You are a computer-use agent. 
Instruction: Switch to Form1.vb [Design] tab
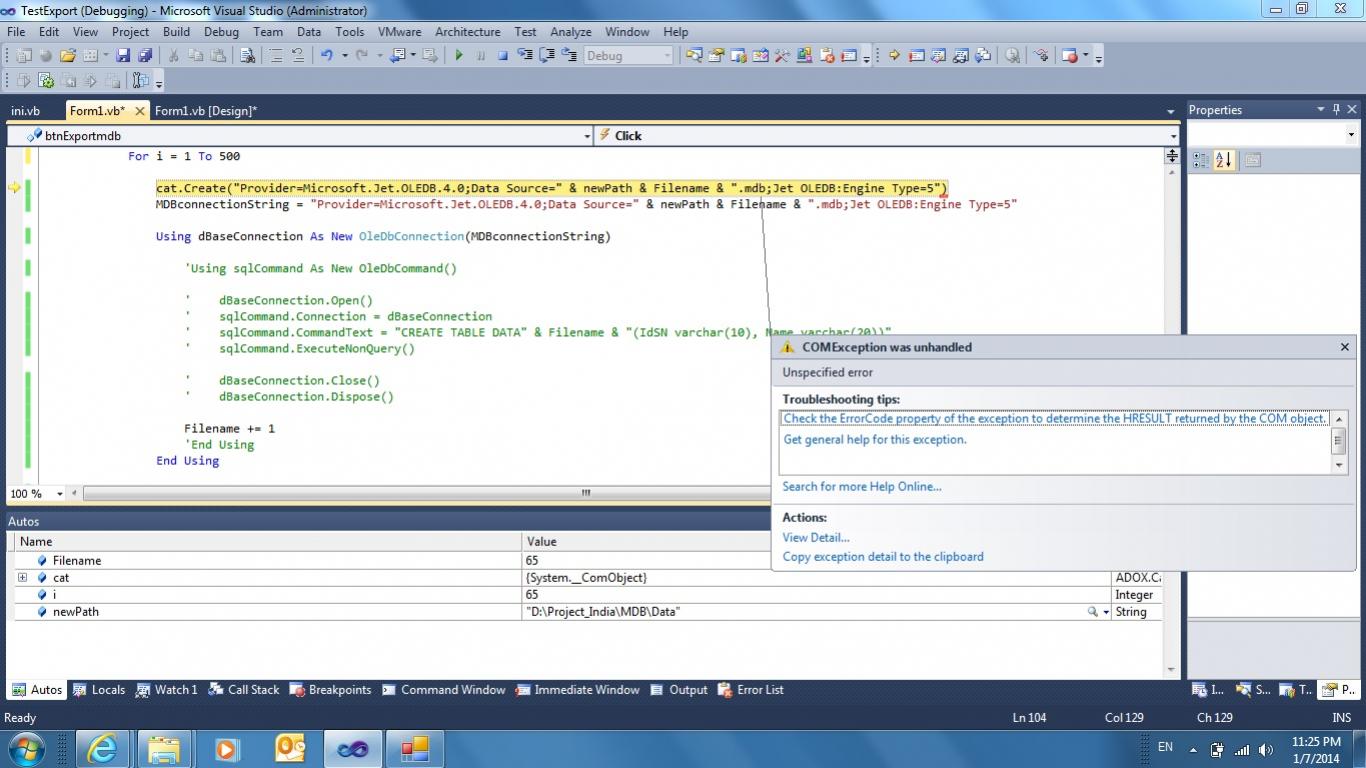tap(206, 111)
